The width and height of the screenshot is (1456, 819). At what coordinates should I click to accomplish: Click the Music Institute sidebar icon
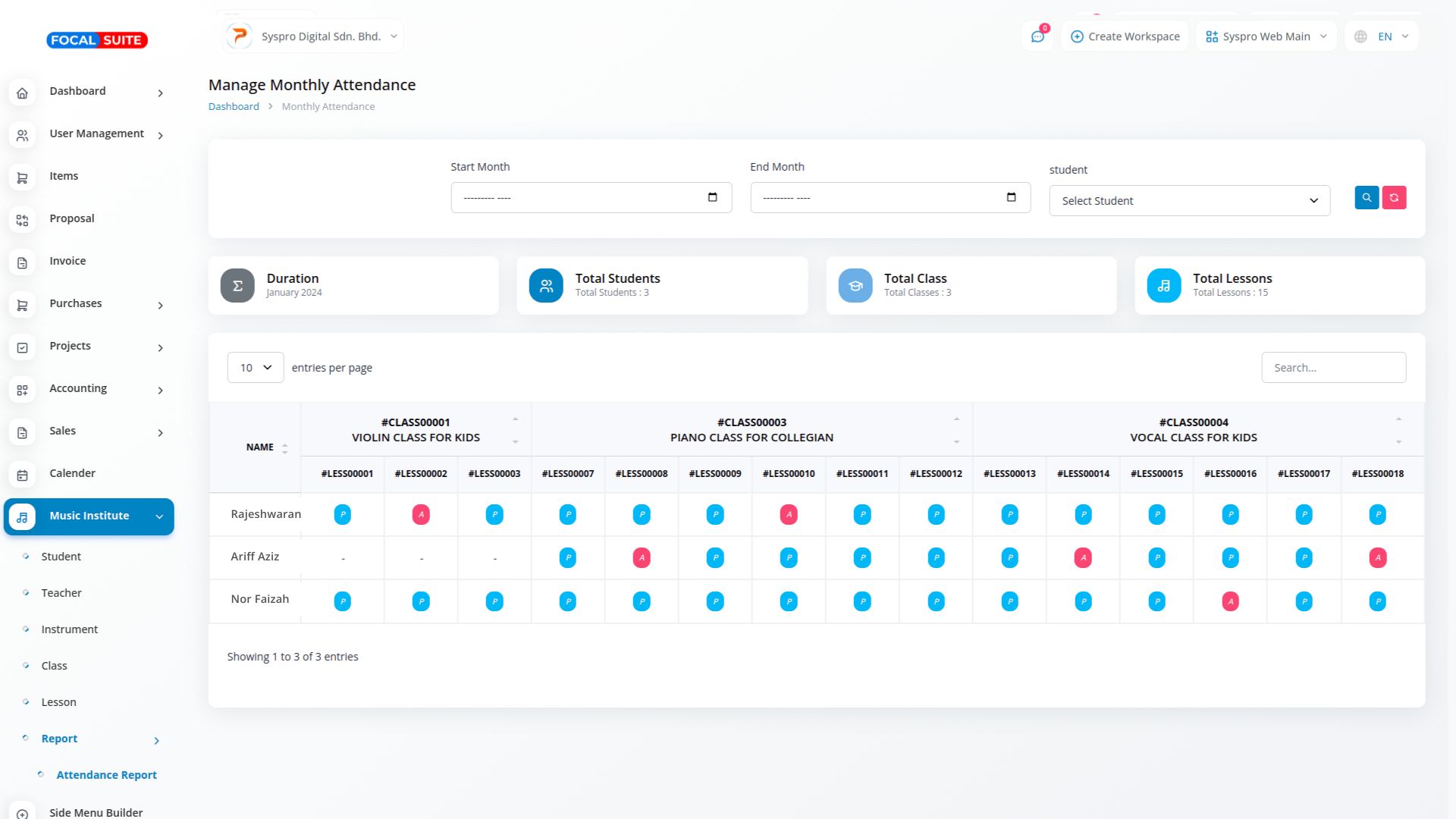[22, 516]
